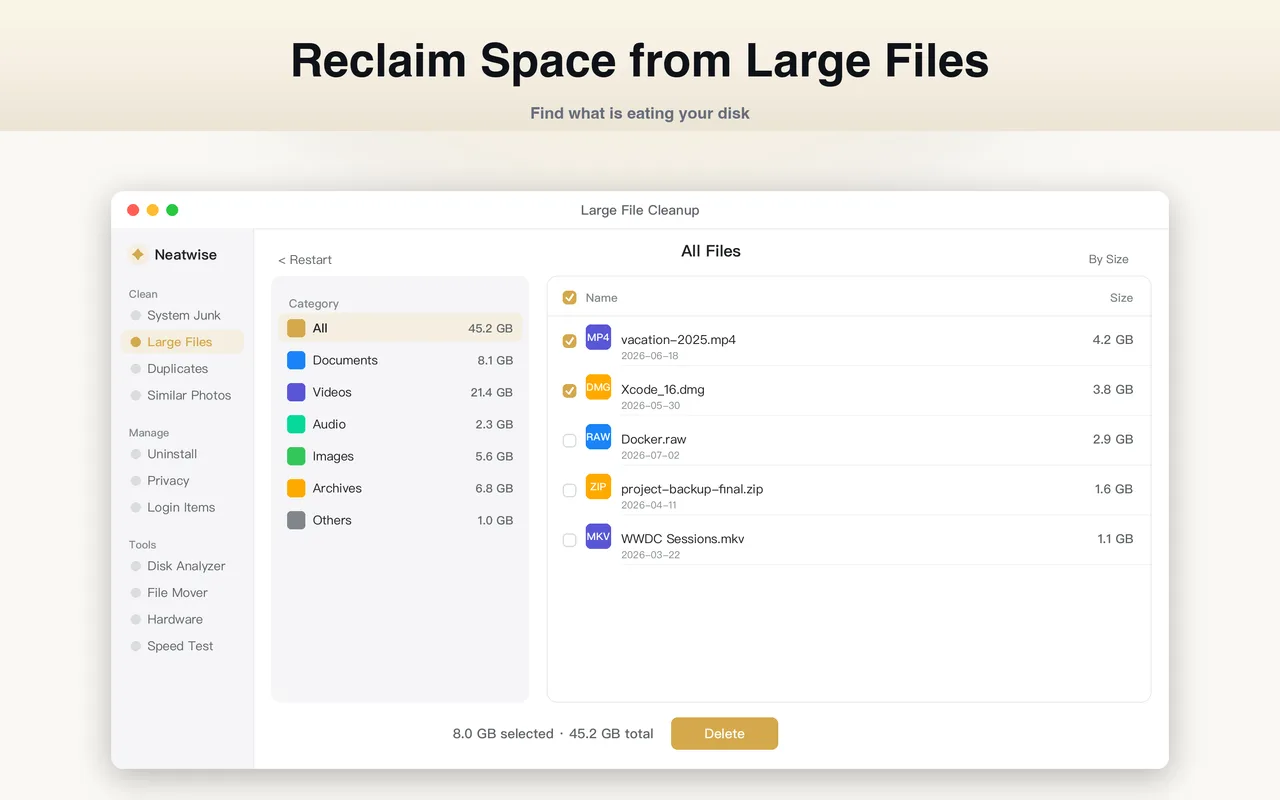The height and width of the screenshot is (800, 1280).
Task: Check the project-backup-final.zip checkbox
Action: click(569, 490)
